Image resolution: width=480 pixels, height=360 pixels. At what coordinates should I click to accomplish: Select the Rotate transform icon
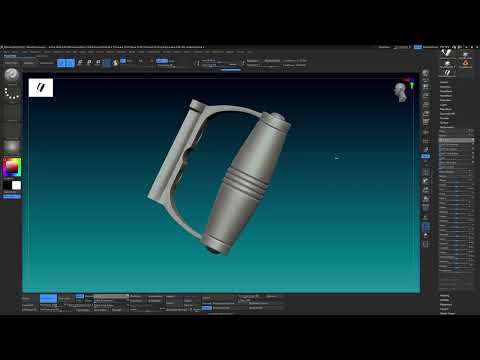[98, 63]
